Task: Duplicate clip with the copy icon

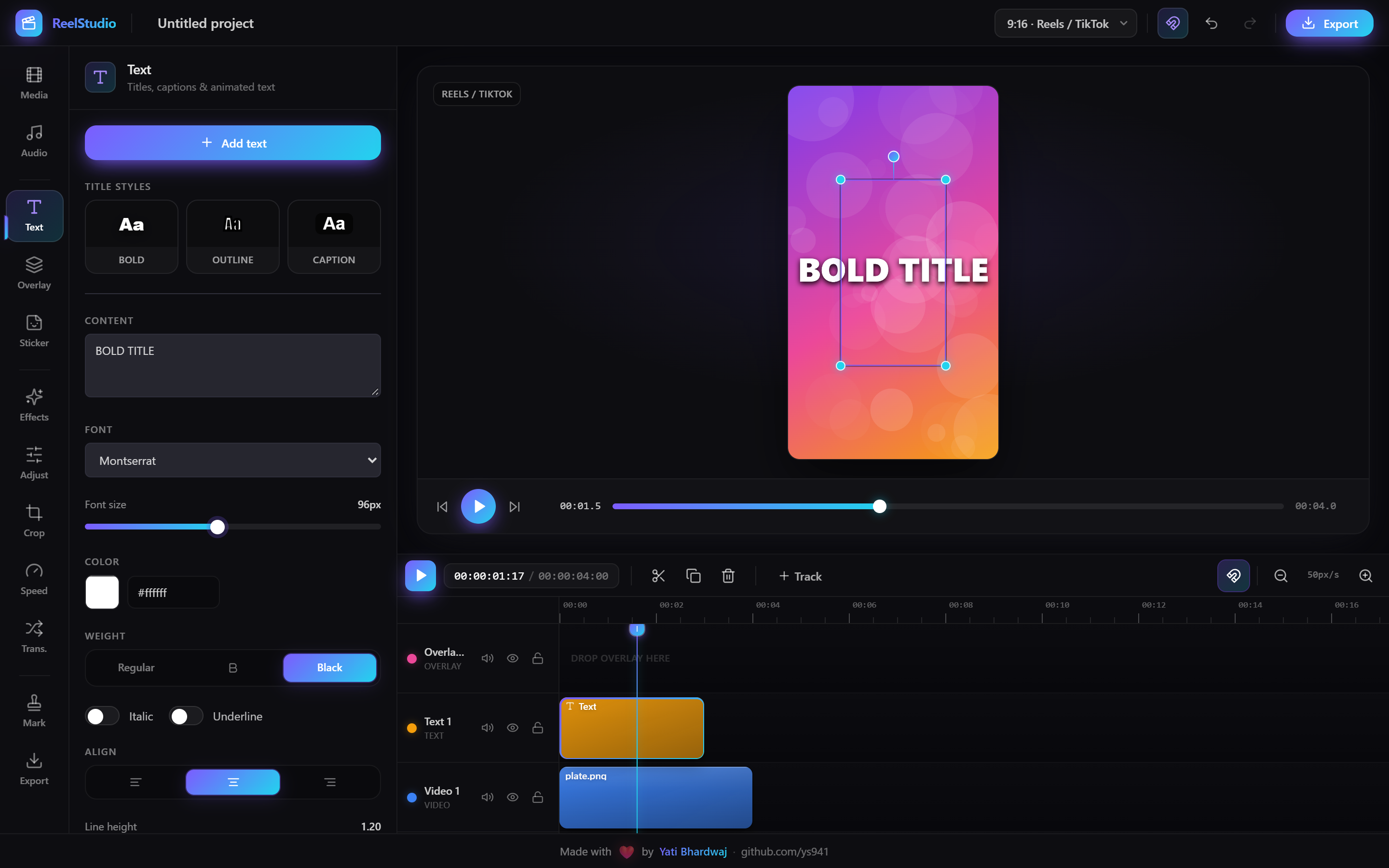Action: coord(694,576)
